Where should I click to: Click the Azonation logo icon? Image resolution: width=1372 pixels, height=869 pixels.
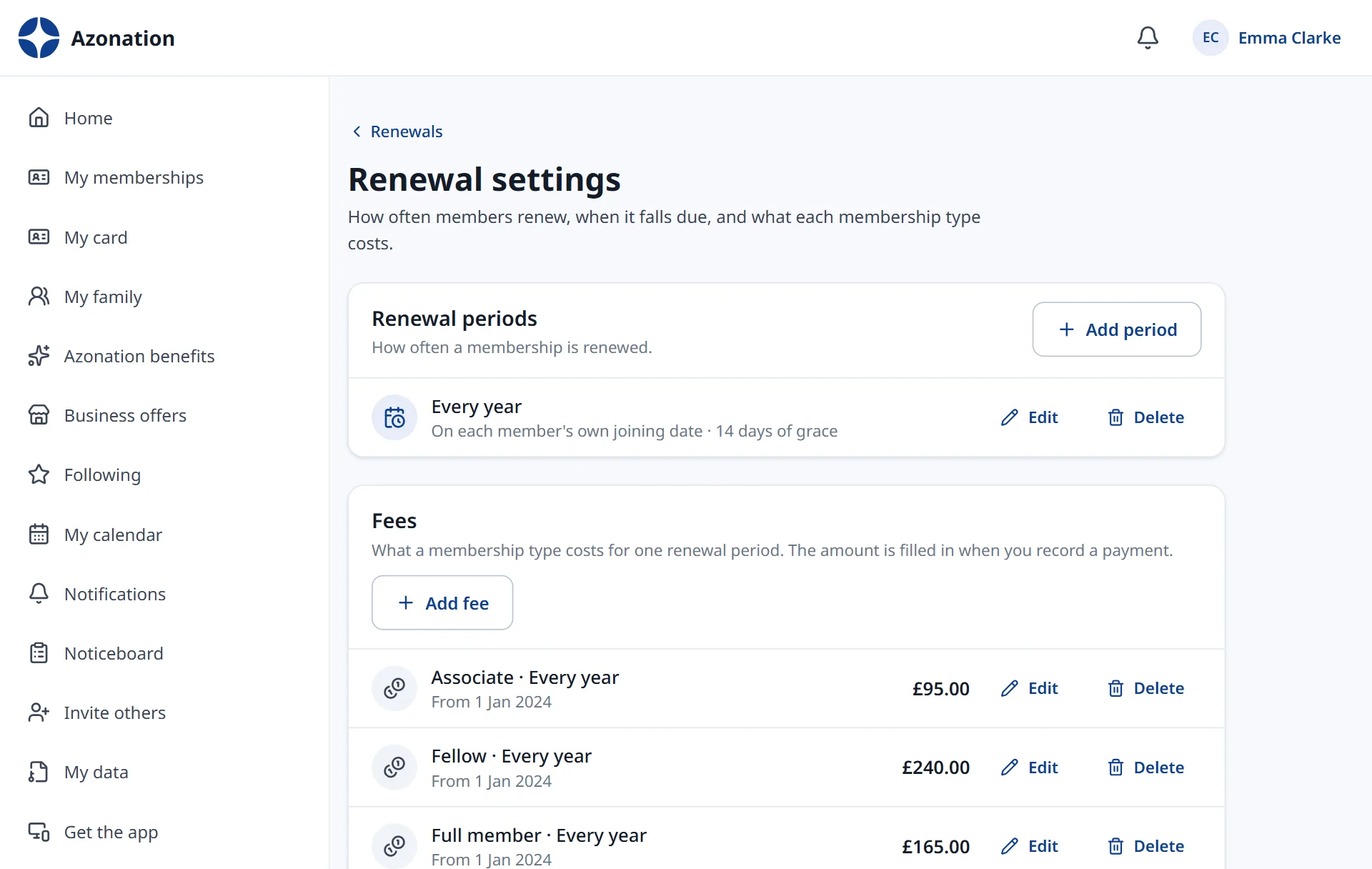[39, 38]
